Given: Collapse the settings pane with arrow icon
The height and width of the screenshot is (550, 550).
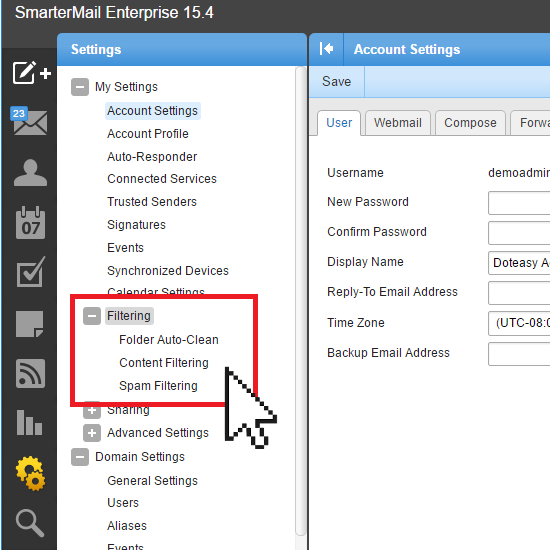Looking at the screenshot, I should pyautogui.click(x=326, y=49).
